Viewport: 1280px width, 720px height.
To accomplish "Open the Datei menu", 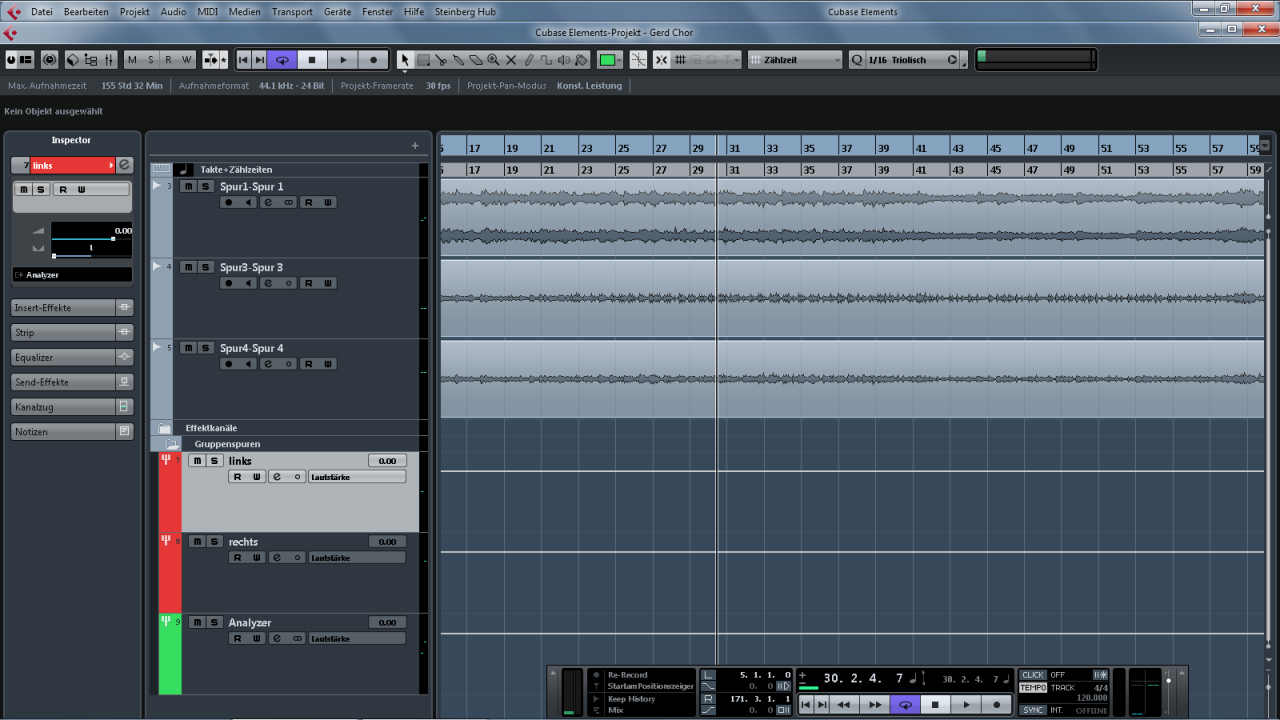I will click(x=42, y=12).
